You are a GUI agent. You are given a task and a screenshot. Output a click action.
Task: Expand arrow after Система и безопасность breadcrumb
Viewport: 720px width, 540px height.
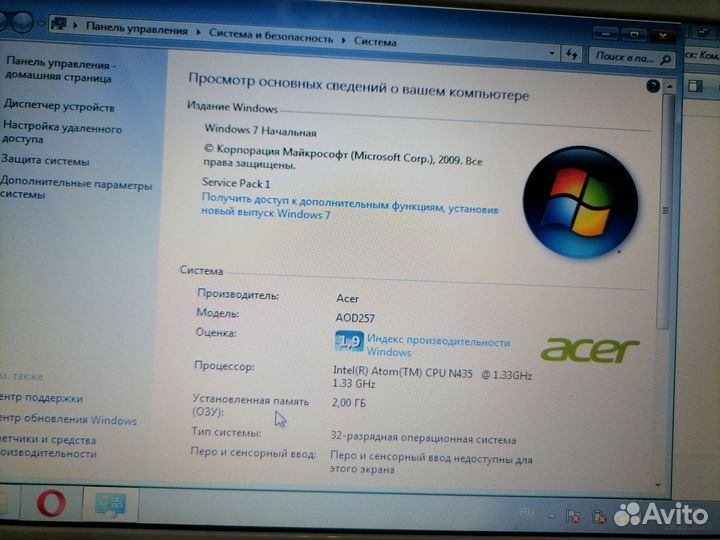[343, 40]
